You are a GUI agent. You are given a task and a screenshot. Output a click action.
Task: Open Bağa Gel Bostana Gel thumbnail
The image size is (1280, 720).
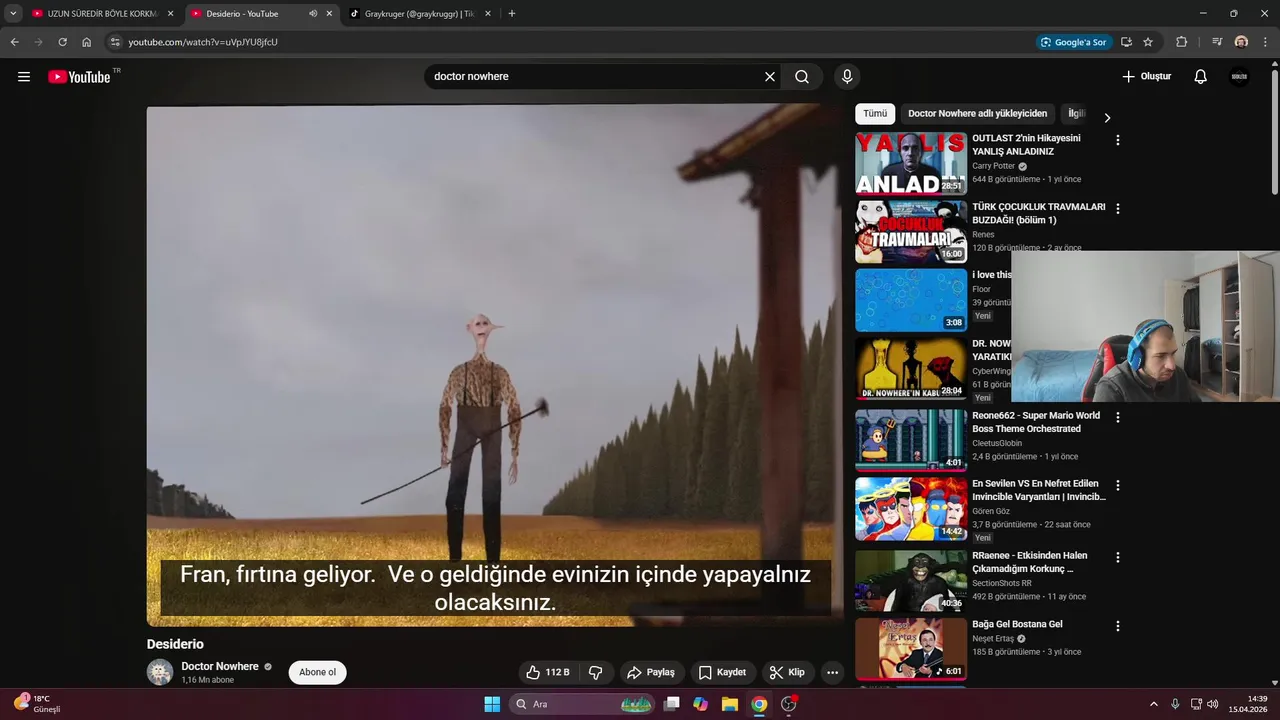911,649
